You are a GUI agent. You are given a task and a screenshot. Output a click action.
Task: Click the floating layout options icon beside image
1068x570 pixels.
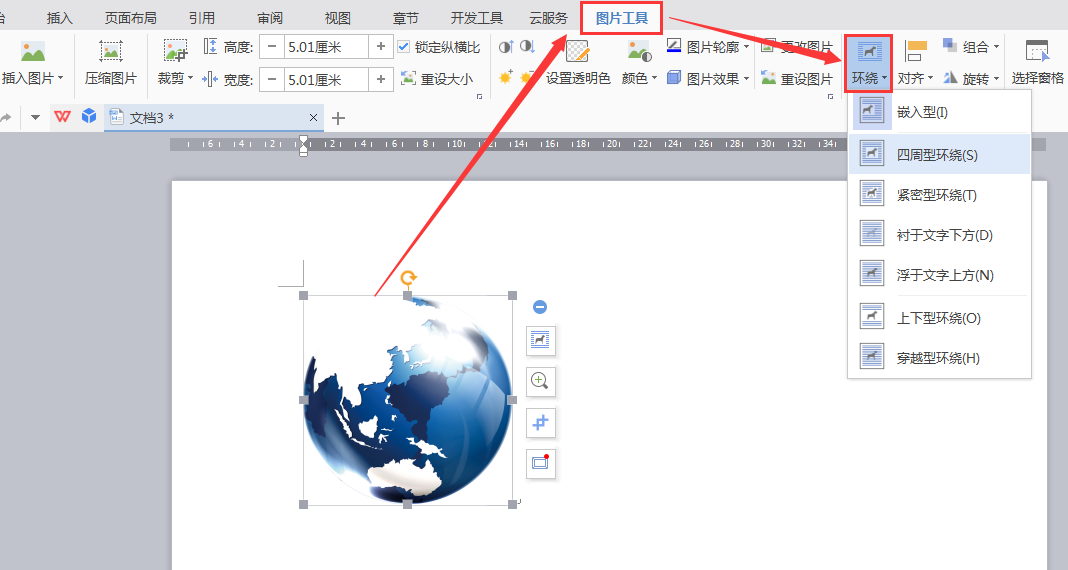540,341
